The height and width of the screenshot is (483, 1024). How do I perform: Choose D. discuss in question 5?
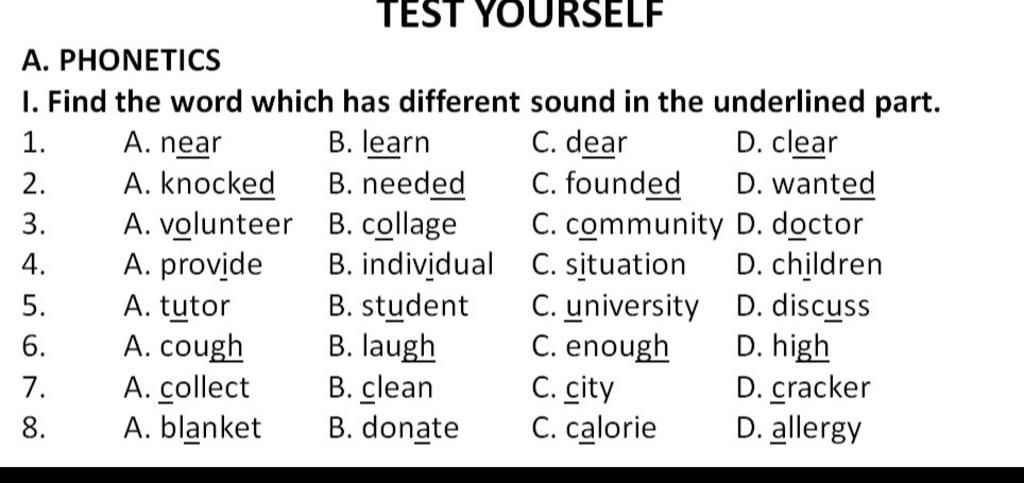(x=803, y=305)
